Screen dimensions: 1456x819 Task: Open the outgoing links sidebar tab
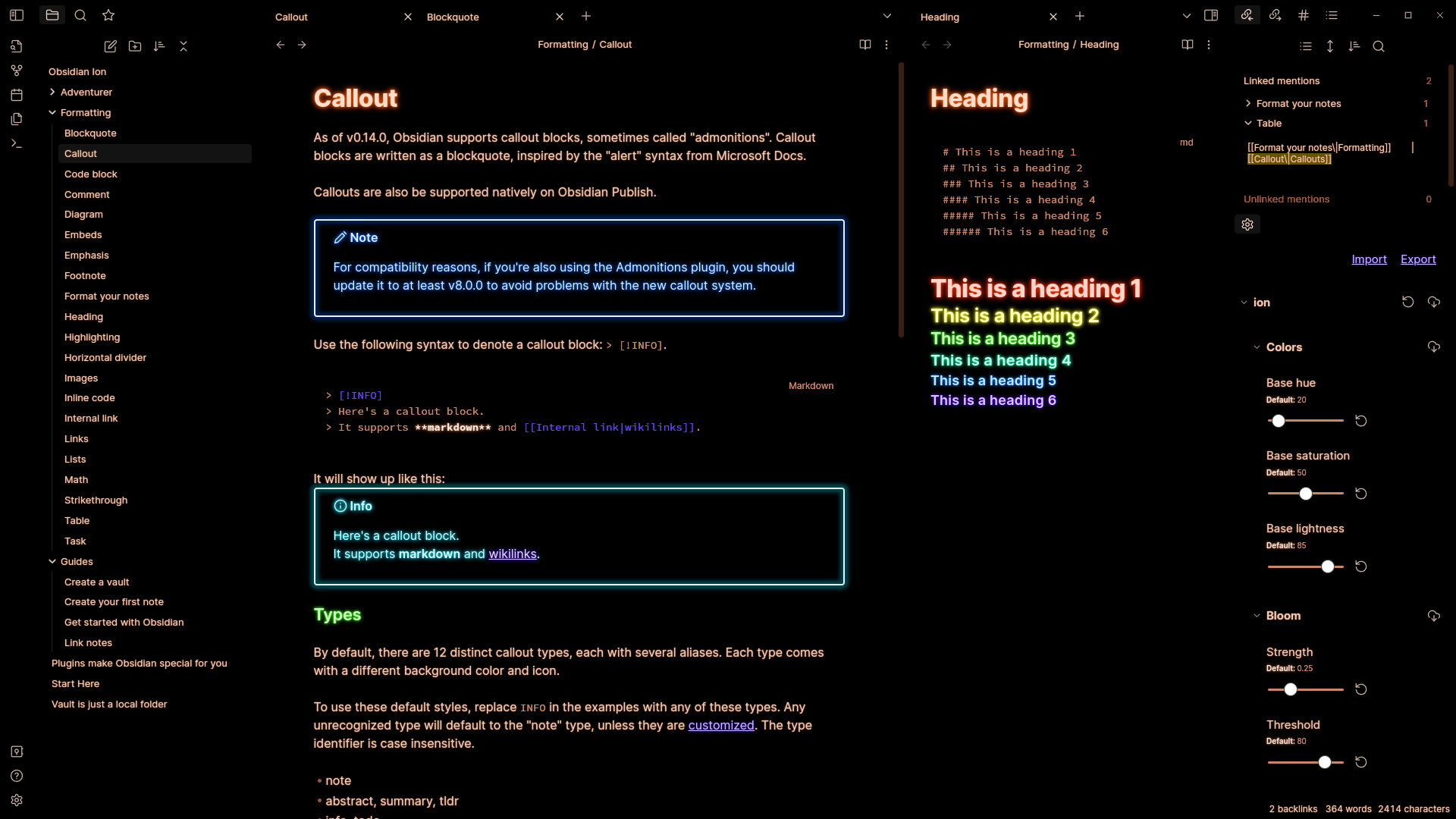(x=1276, y=15)
